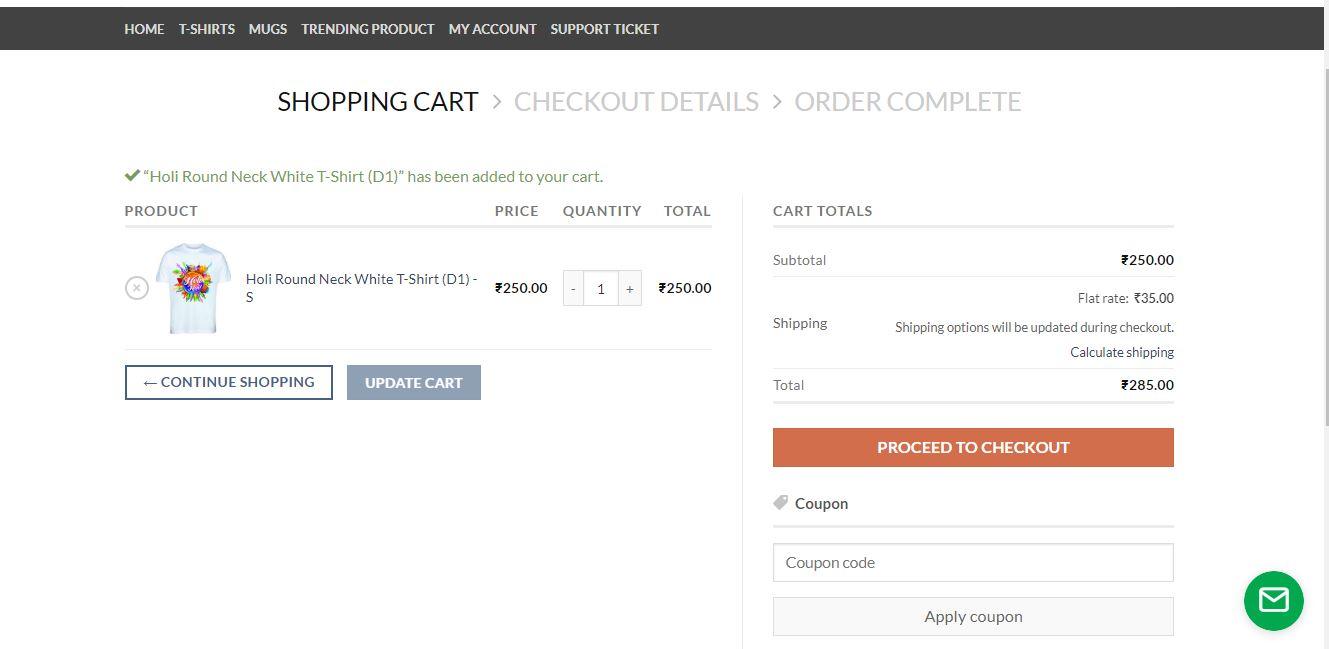Open the TRENDING PRODUCT page
The image size is (1329, 649).
point(367,29)
